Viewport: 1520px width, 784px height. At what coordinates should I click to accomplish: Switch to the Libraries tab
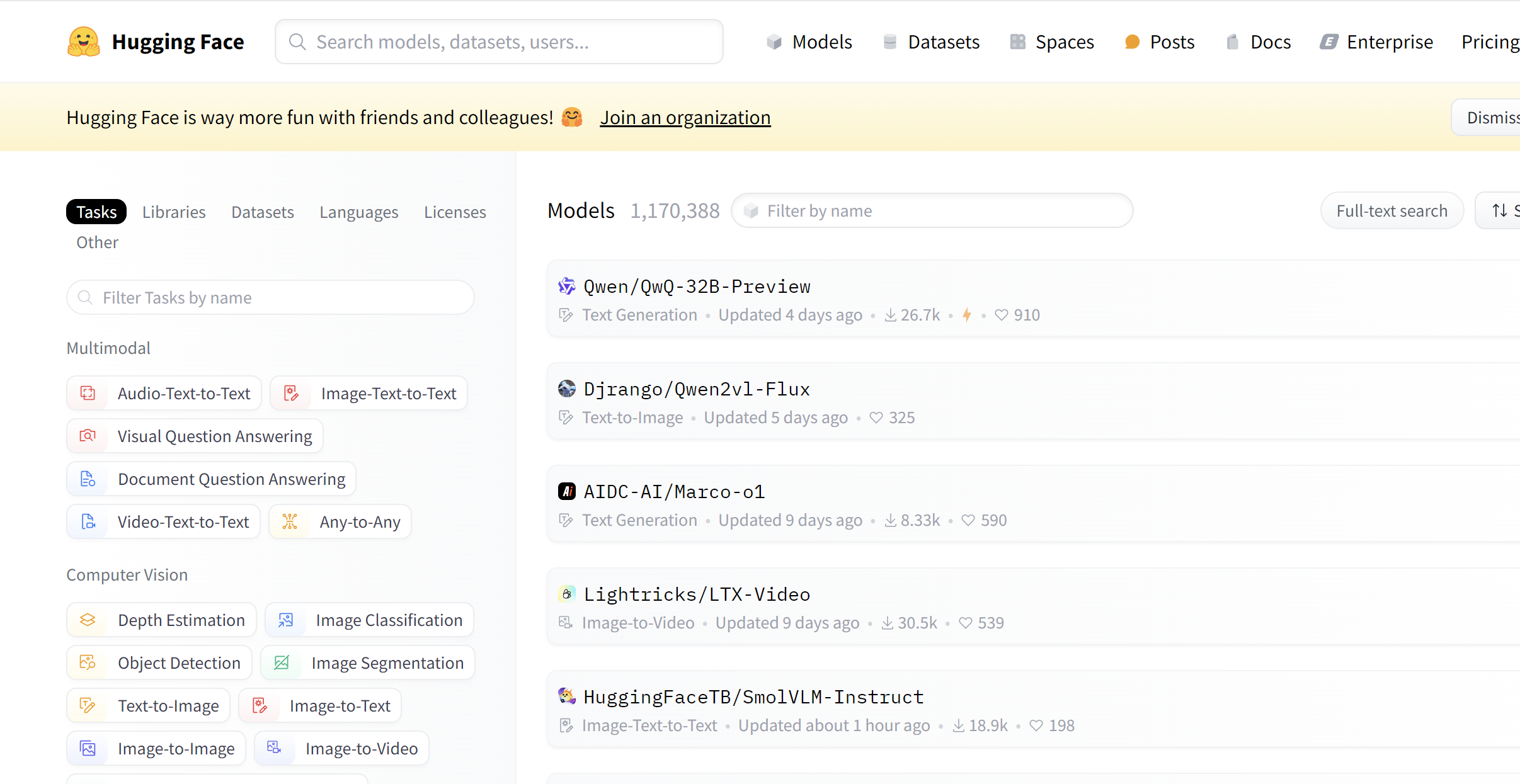(174, 212)
